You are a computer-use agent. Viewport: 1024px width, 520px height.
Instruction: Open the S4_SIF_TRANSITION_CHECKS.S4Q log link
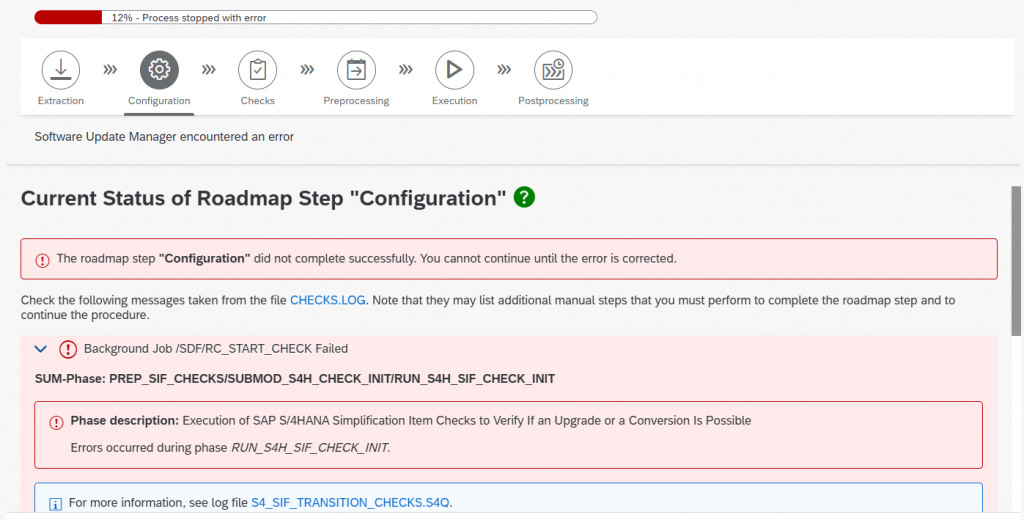coord(358,502)
